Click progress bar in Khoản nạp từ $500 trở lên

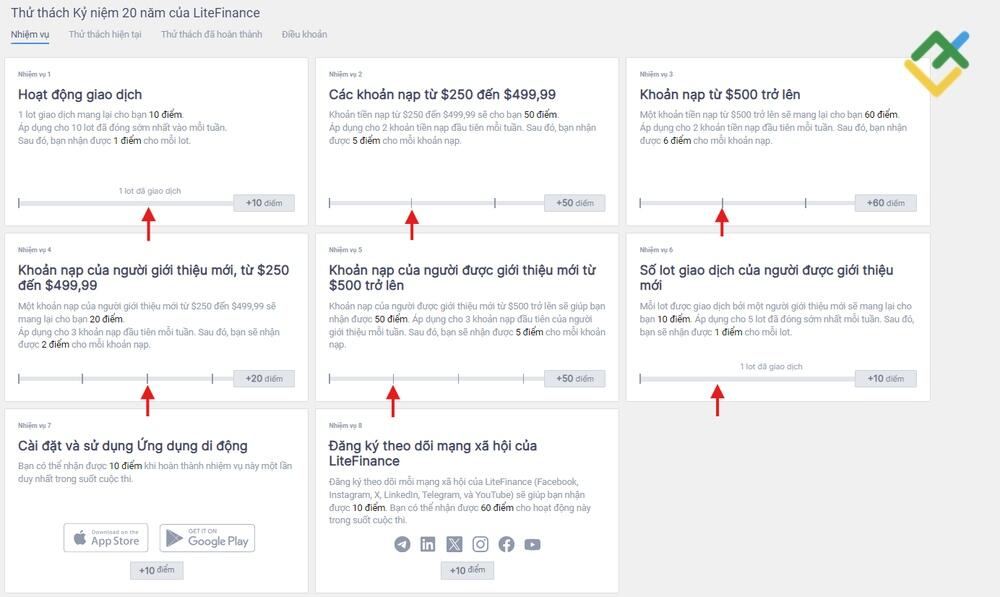pyautogui.click(x=747, y=203)
